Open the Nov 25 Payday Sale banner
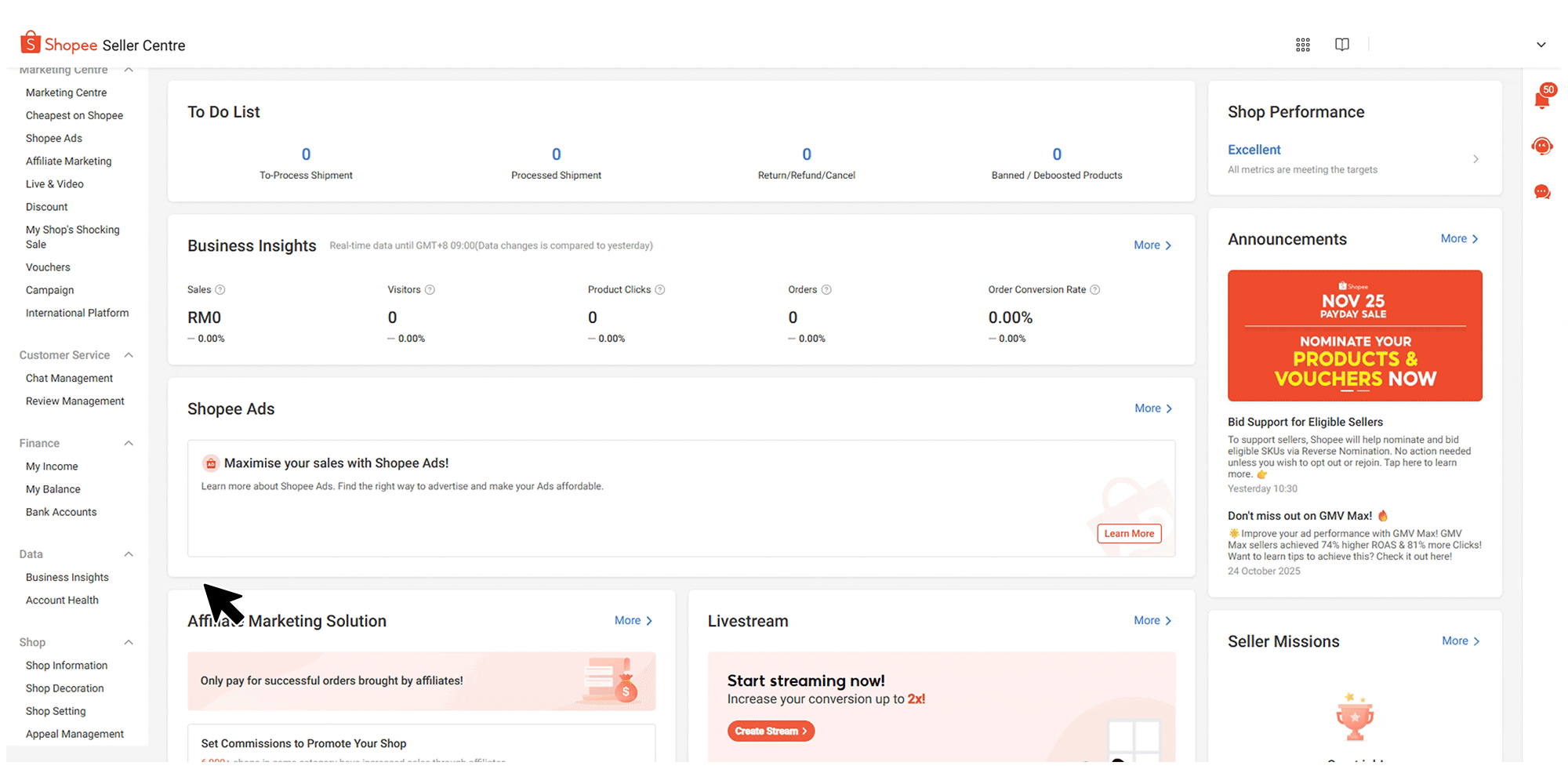Viewport: 1568px width, 784px height. pos(1355,336)
